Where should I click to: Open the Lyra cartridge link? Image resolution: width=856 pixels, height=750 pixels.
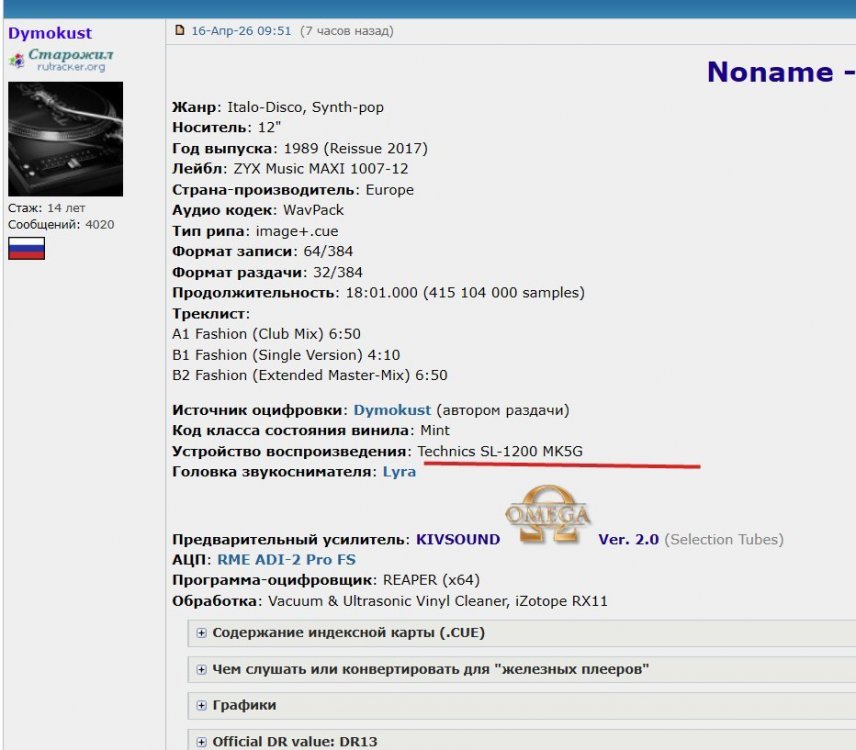tap(399, 472)
